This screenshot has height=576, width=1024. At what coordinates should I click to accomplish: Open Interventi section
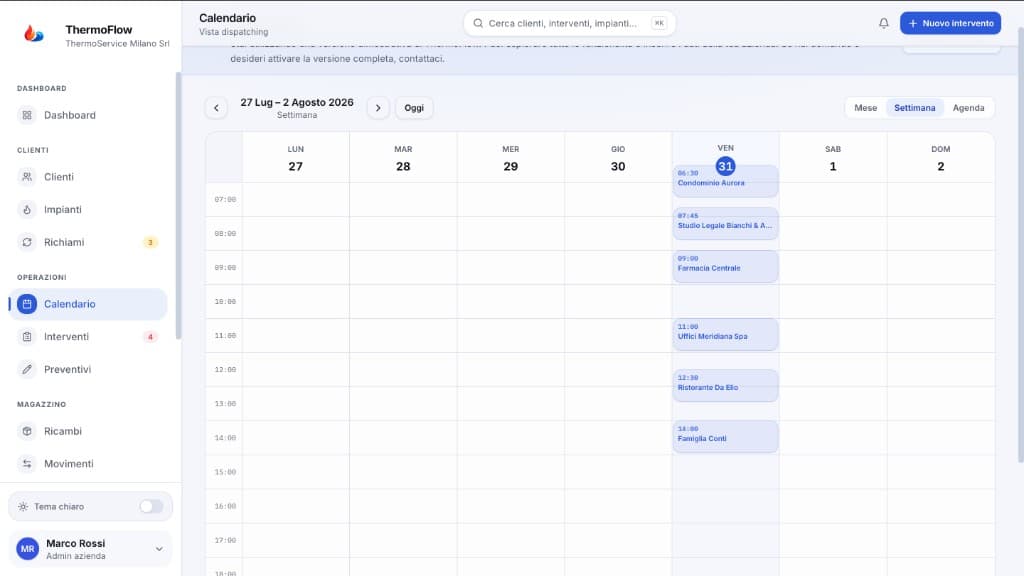coord(88,337)
